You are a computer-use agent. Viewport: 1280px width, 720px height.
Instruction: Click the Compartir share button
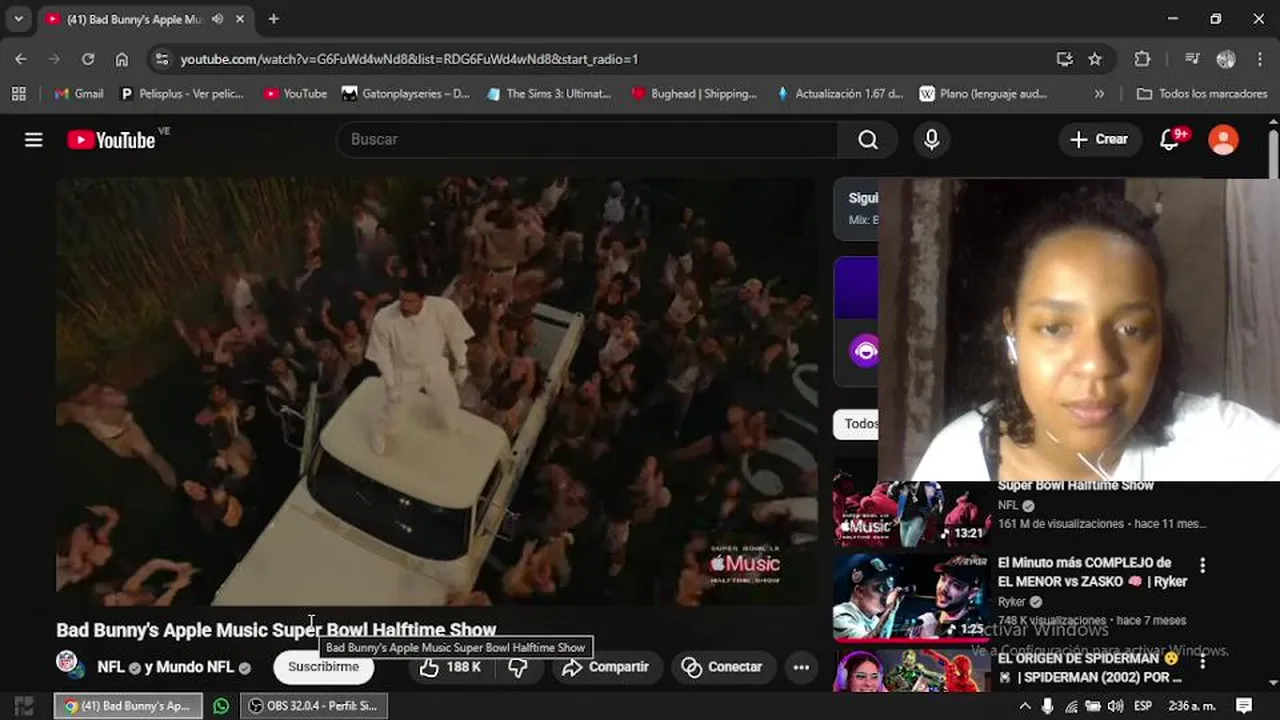pos(606,667)
